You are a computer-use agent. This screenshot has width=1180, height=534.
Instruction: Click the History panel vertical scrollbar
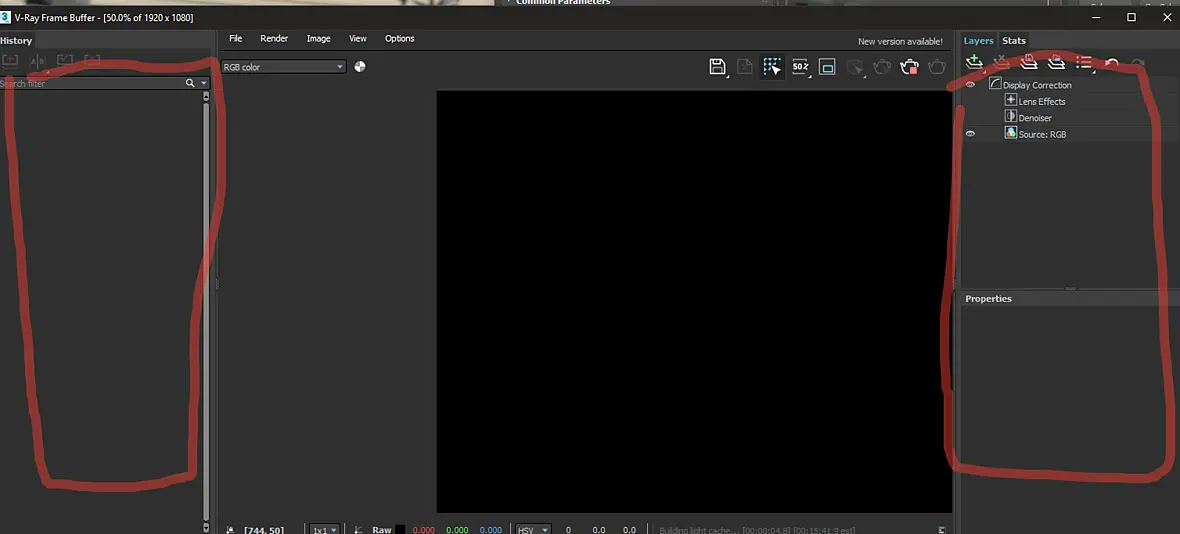[x=206, y=309]
